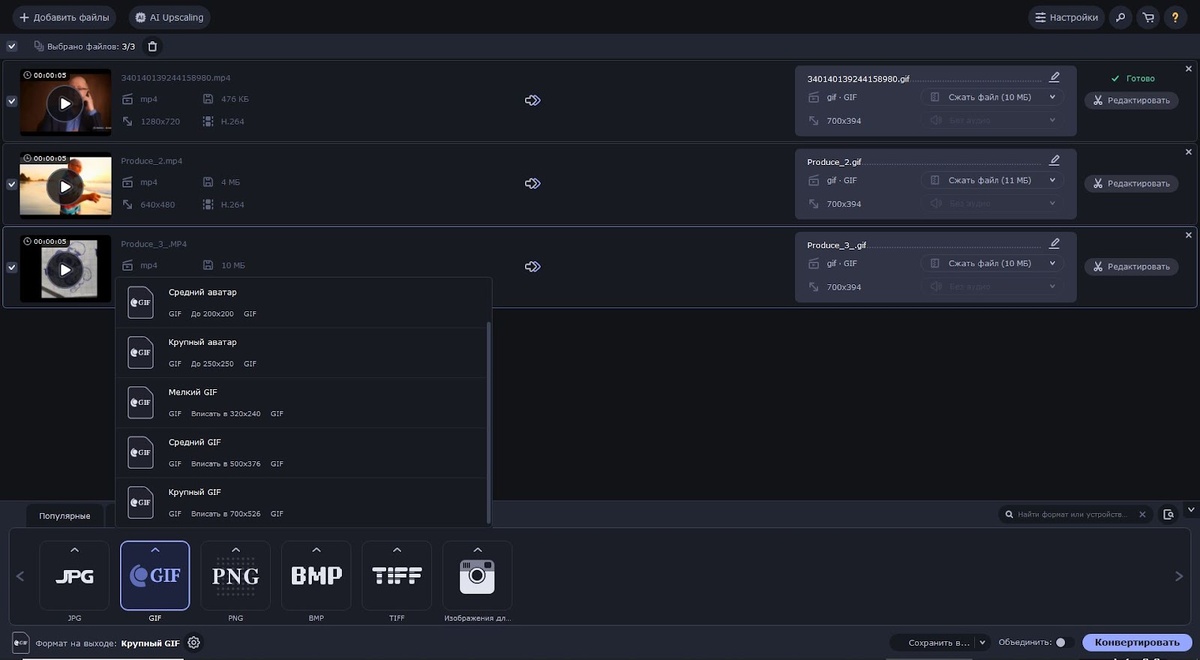Click the Выбрано файлов: 3/3 label
Screen dimensions: 1200x660
tap(91, 46)
